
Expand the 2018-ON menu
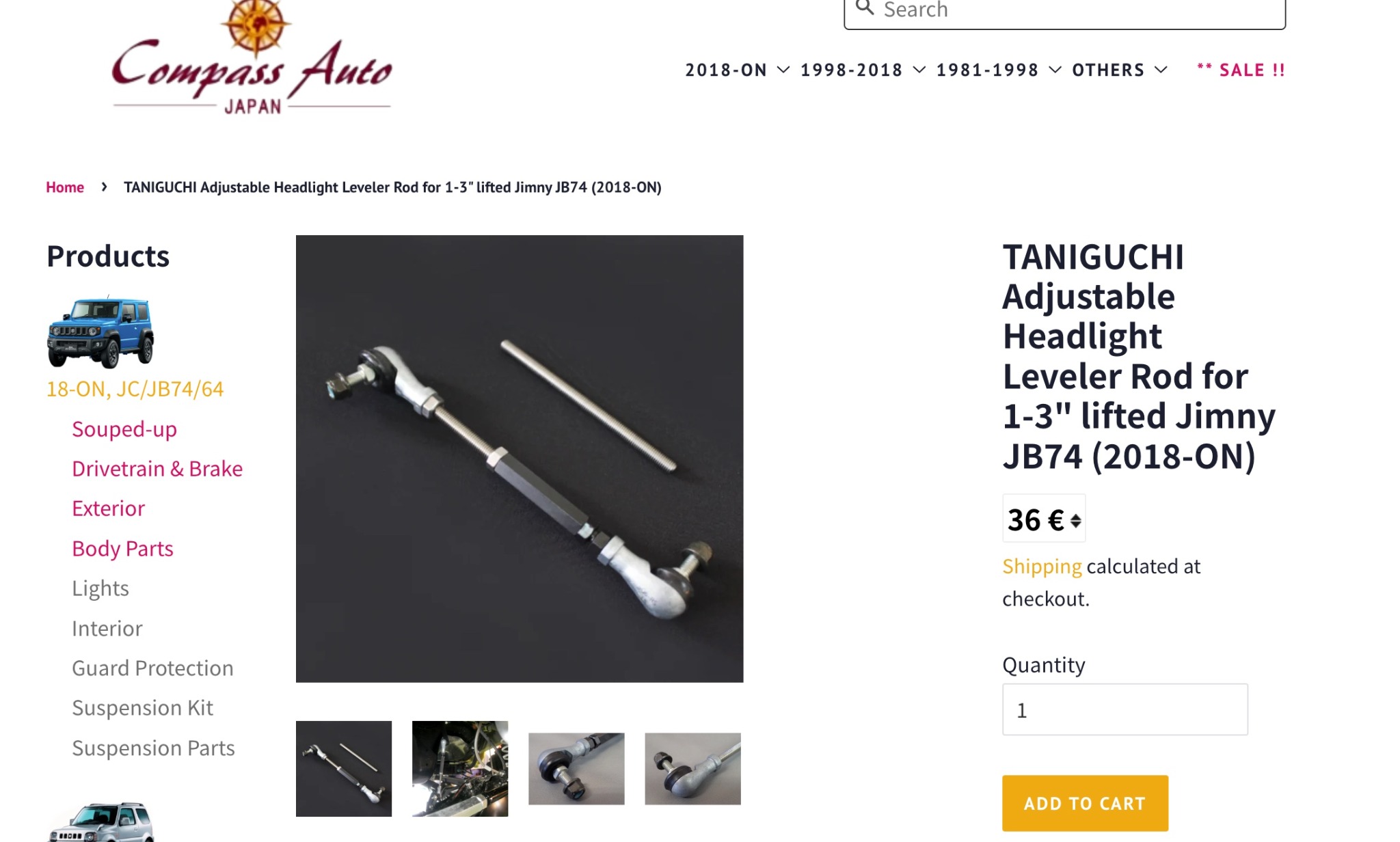738,70
